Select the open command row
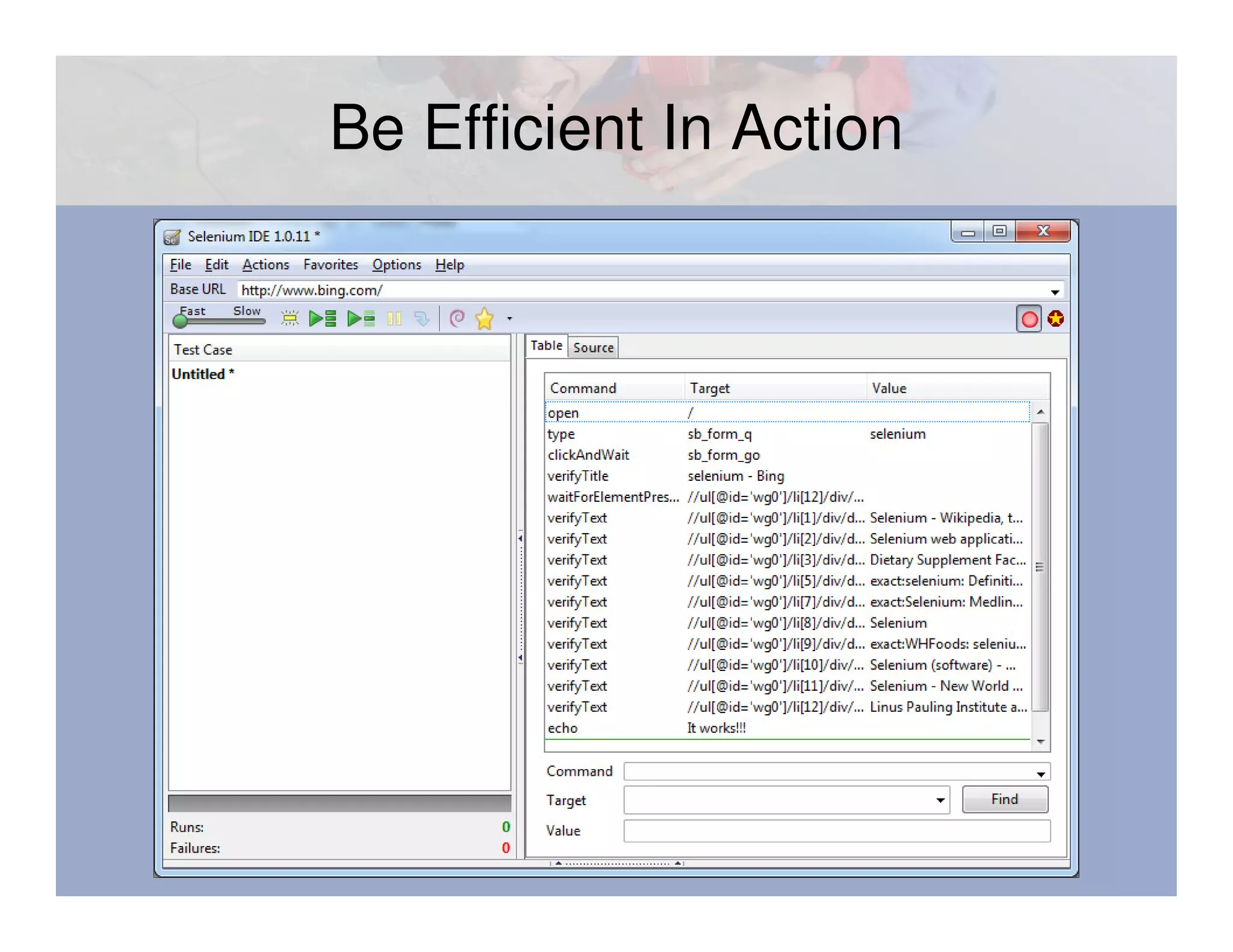The width and height of the screenshot is (1233, 952). tap(787, 413)
